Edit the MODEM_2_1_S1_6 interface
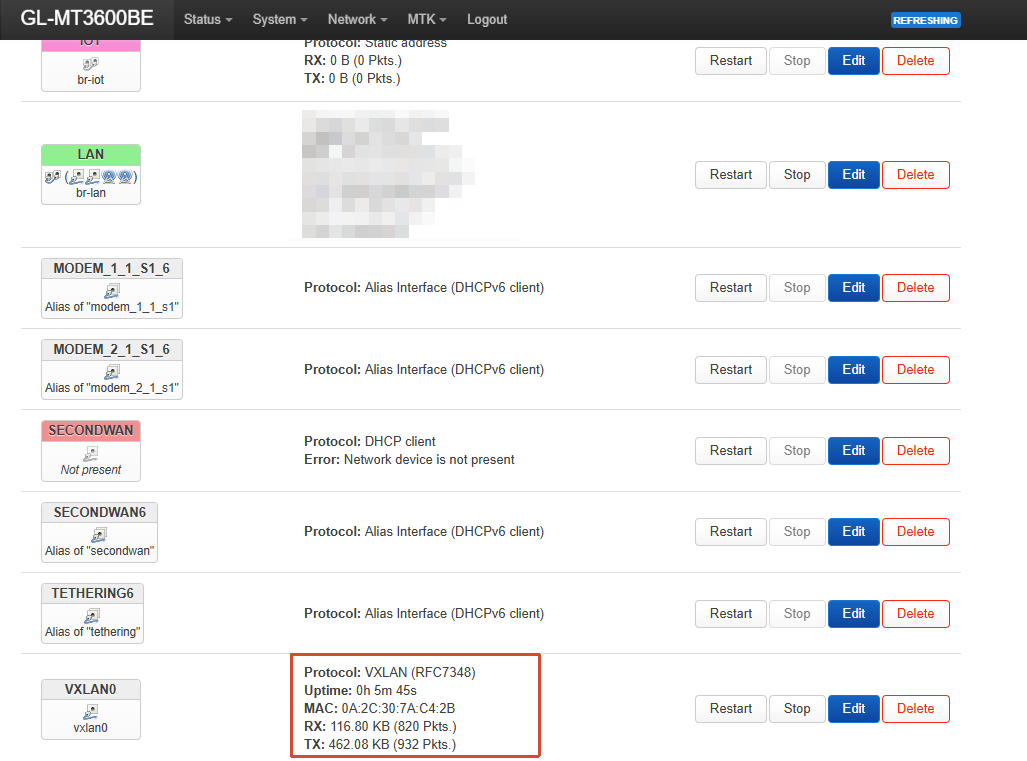 pos(853,370)
